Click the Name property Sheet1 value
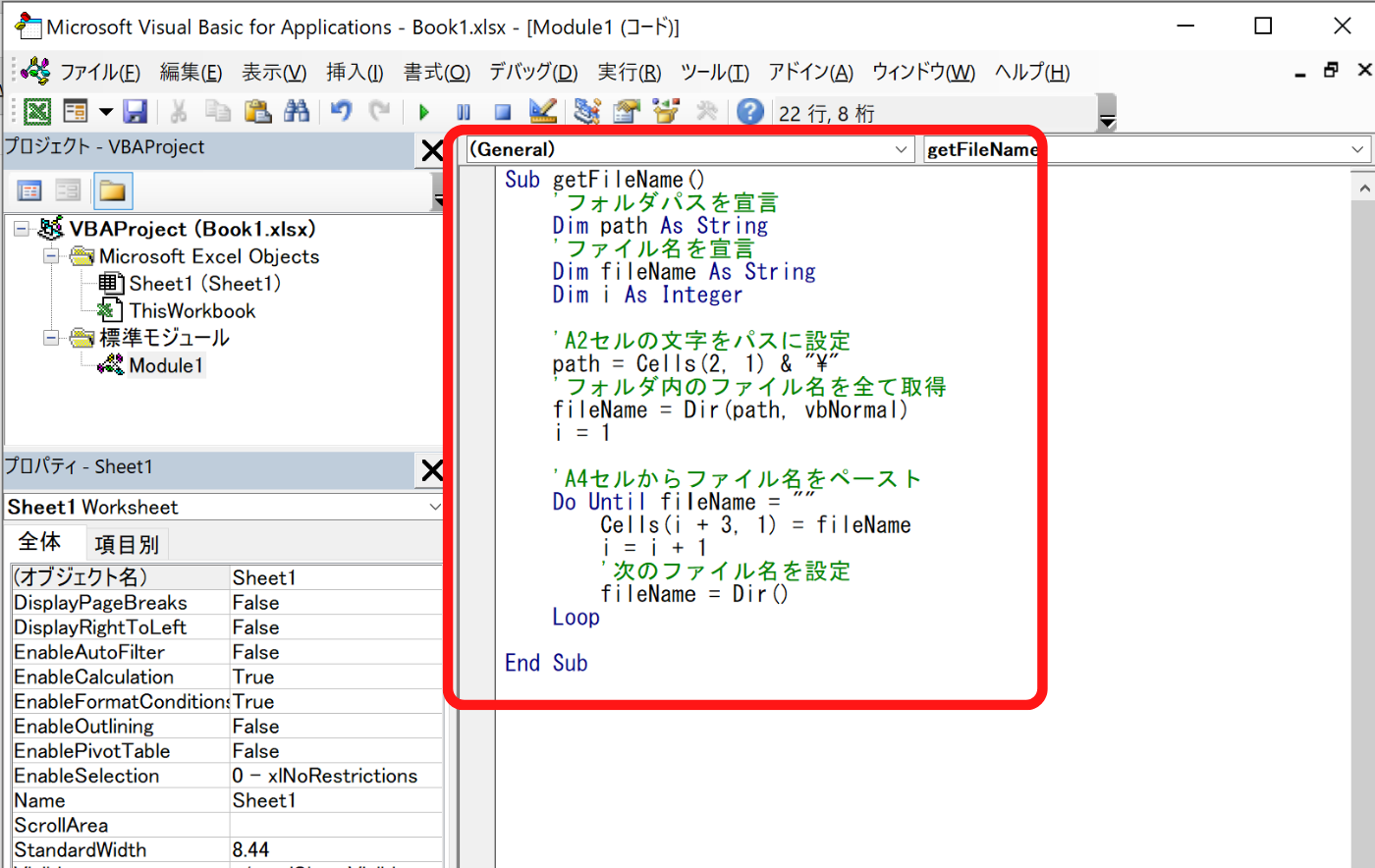The height and width of the screenshot is (868, 1375). point(336,800)
